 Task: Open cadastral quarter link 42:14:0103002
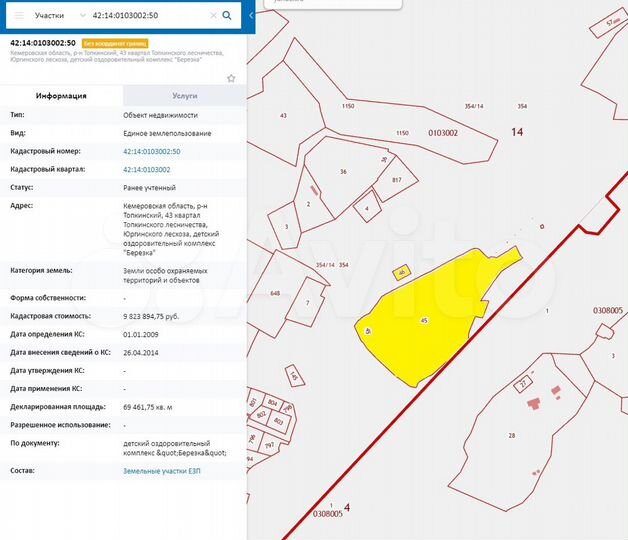[x=146, y=169]
